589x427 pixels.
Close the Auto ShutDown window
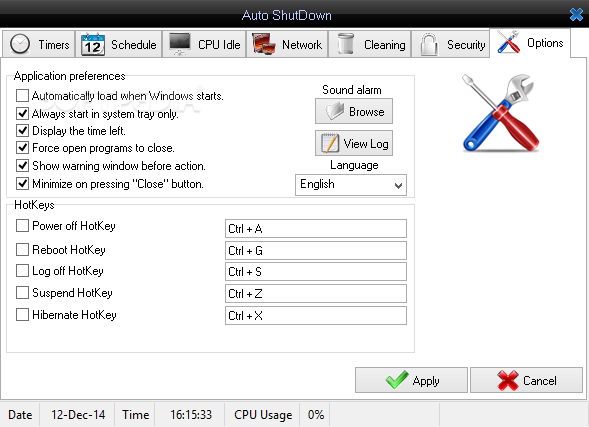[x=577, y=15]
